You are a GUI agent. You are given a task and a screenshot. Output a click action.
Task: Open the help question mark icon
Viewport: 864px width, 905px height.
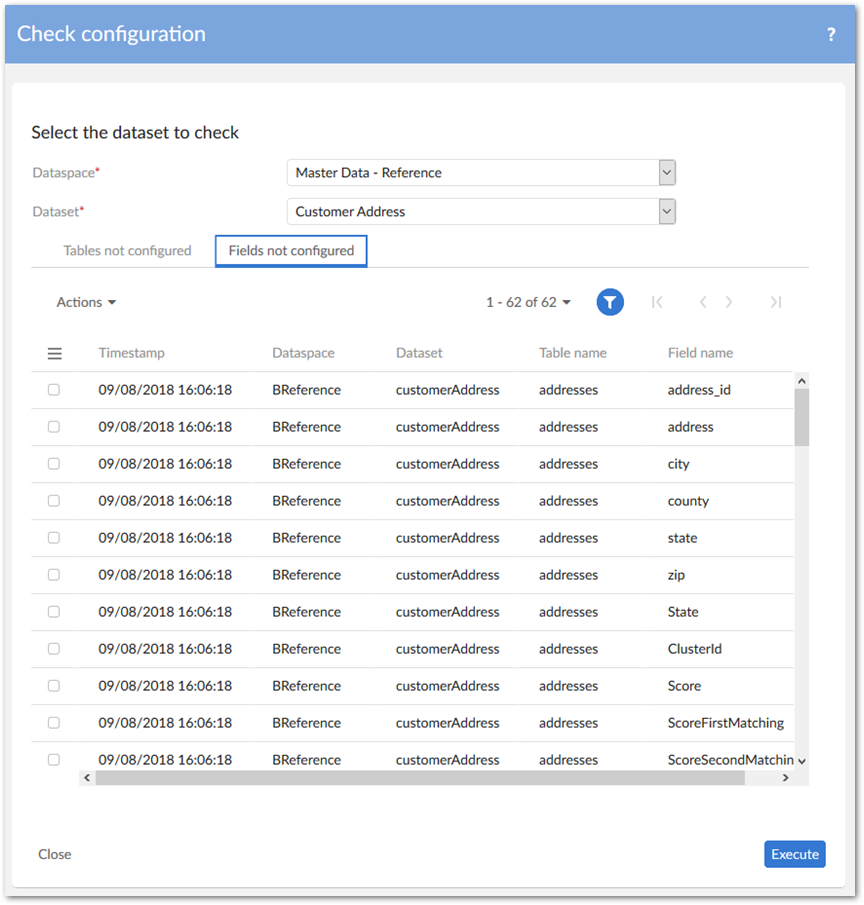pyautogui.click(x=830, y=34)
